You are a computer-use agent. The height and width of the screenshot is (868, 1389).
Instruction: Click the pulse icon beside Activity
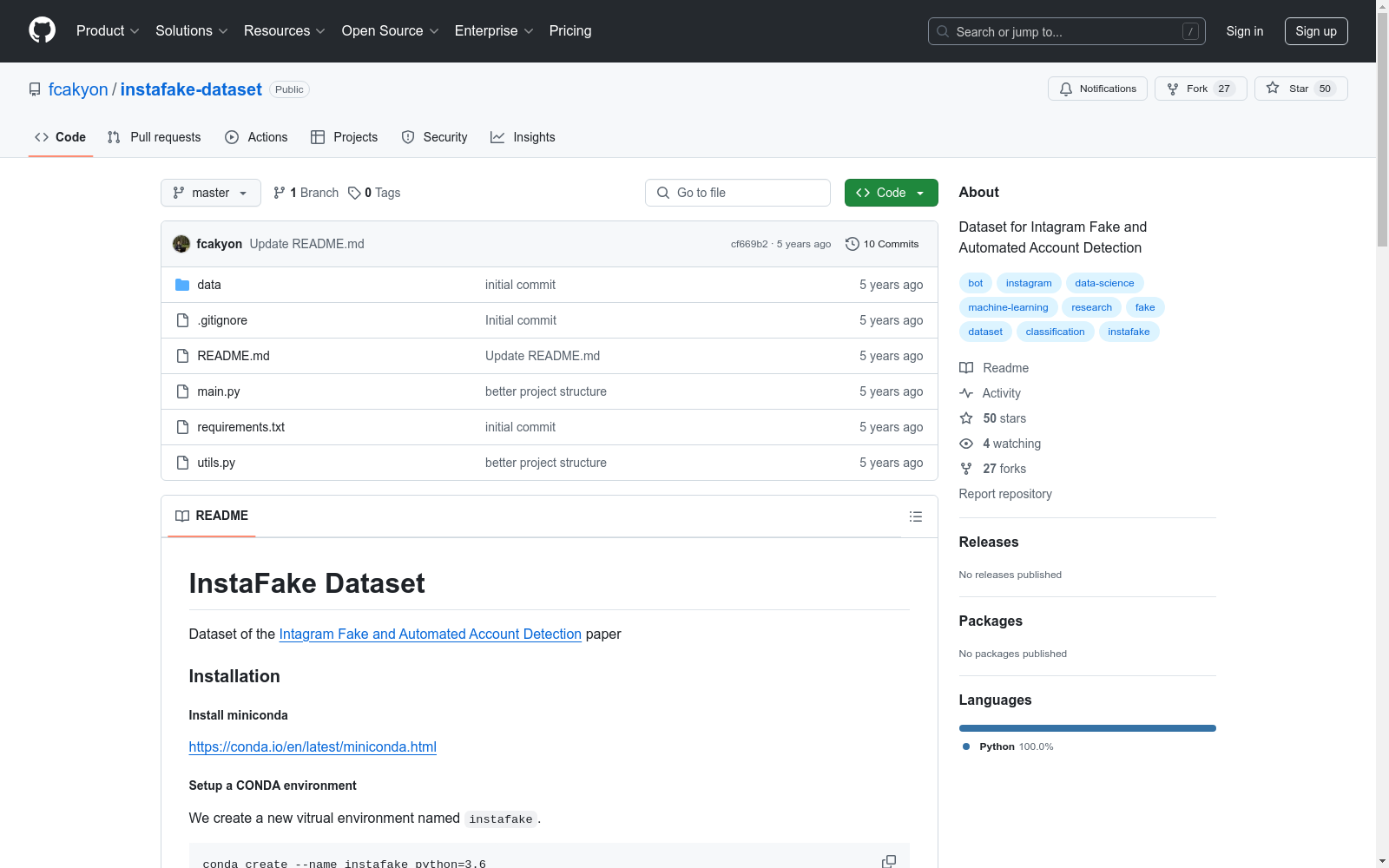966,393
